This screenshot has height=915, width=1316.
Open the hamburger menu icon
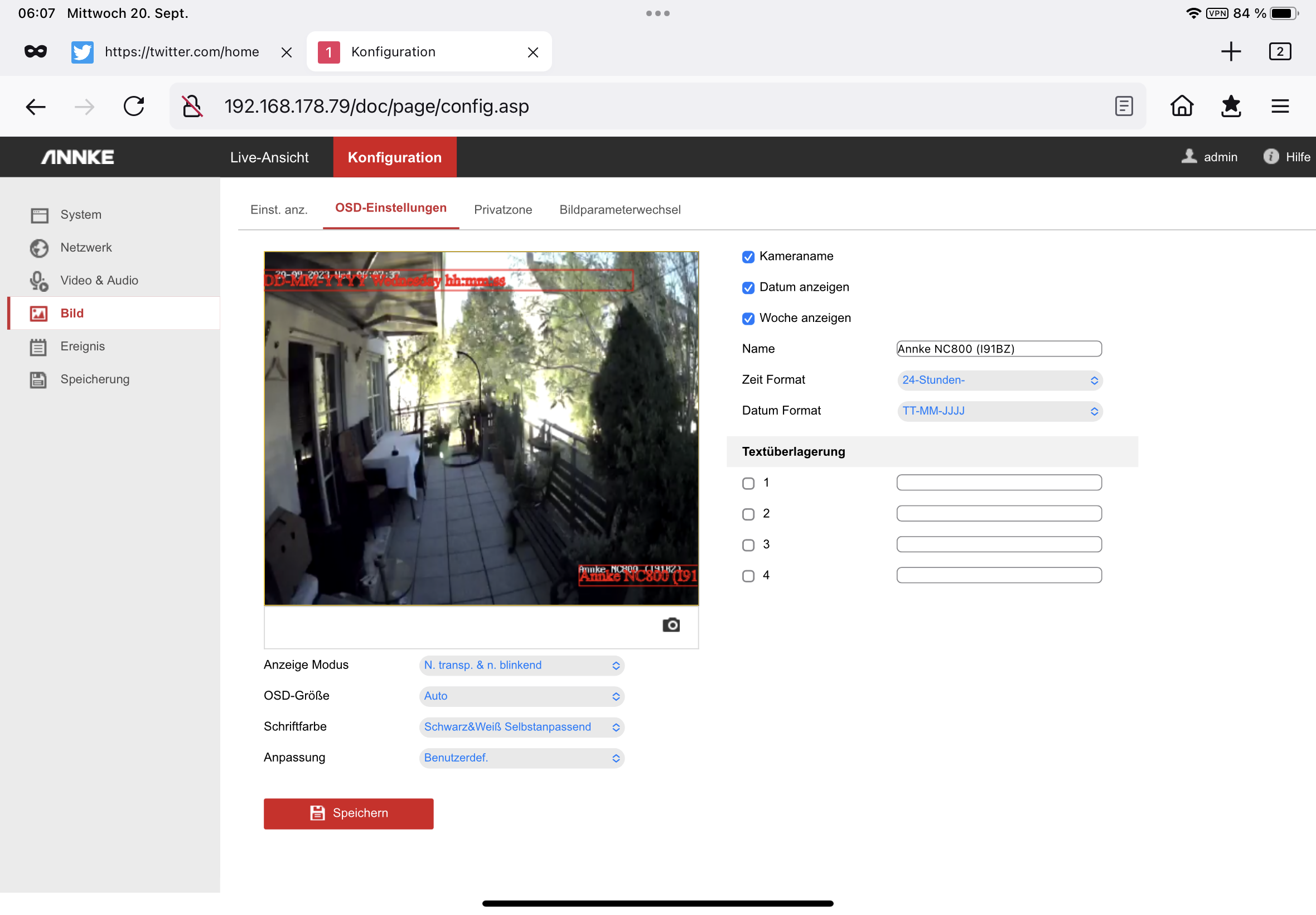pos(1280,106)
